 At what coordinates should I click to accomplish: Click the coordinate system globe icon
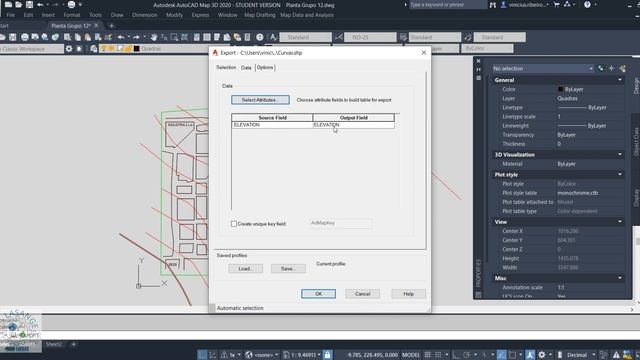point(249,355)
